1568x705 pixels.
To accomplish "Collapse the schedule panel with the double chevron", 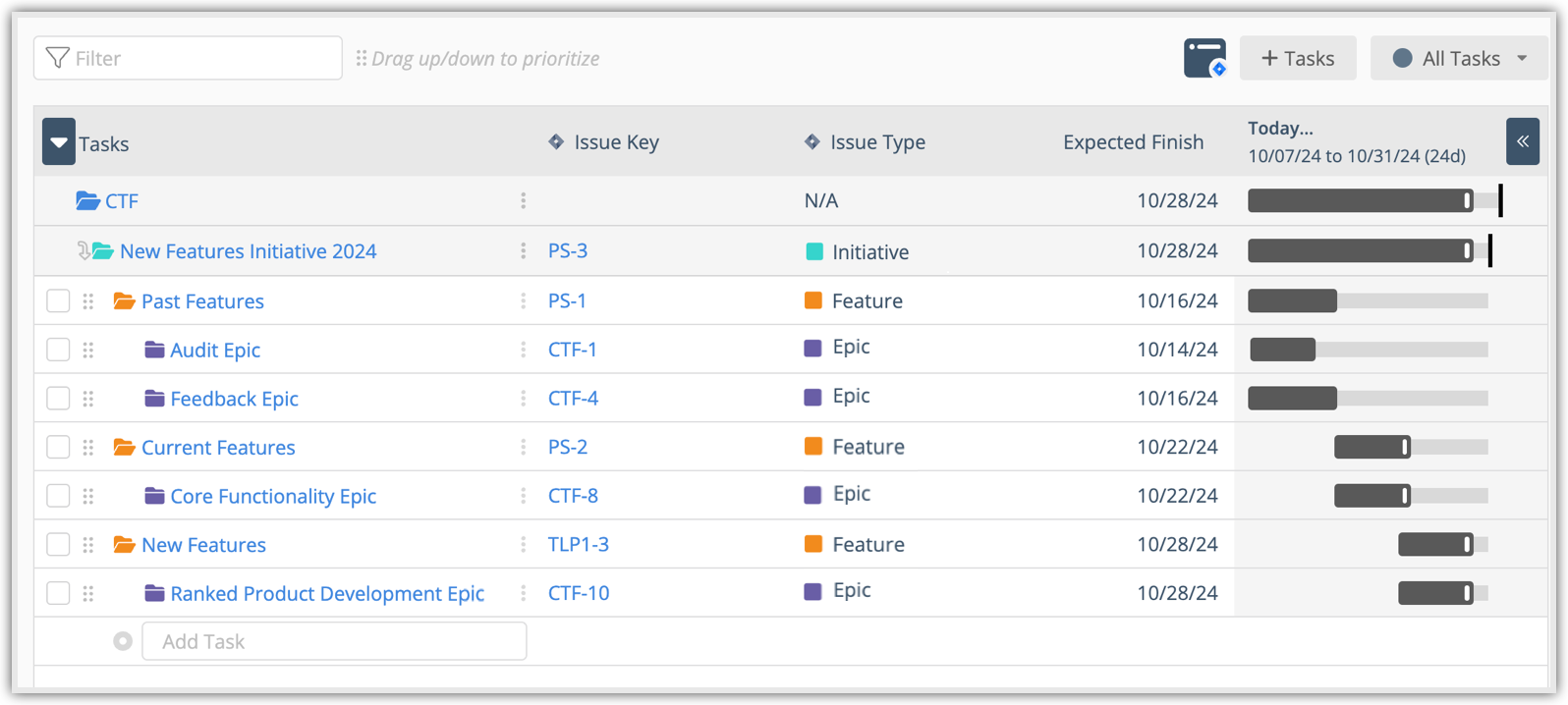I will point(1522,141).
